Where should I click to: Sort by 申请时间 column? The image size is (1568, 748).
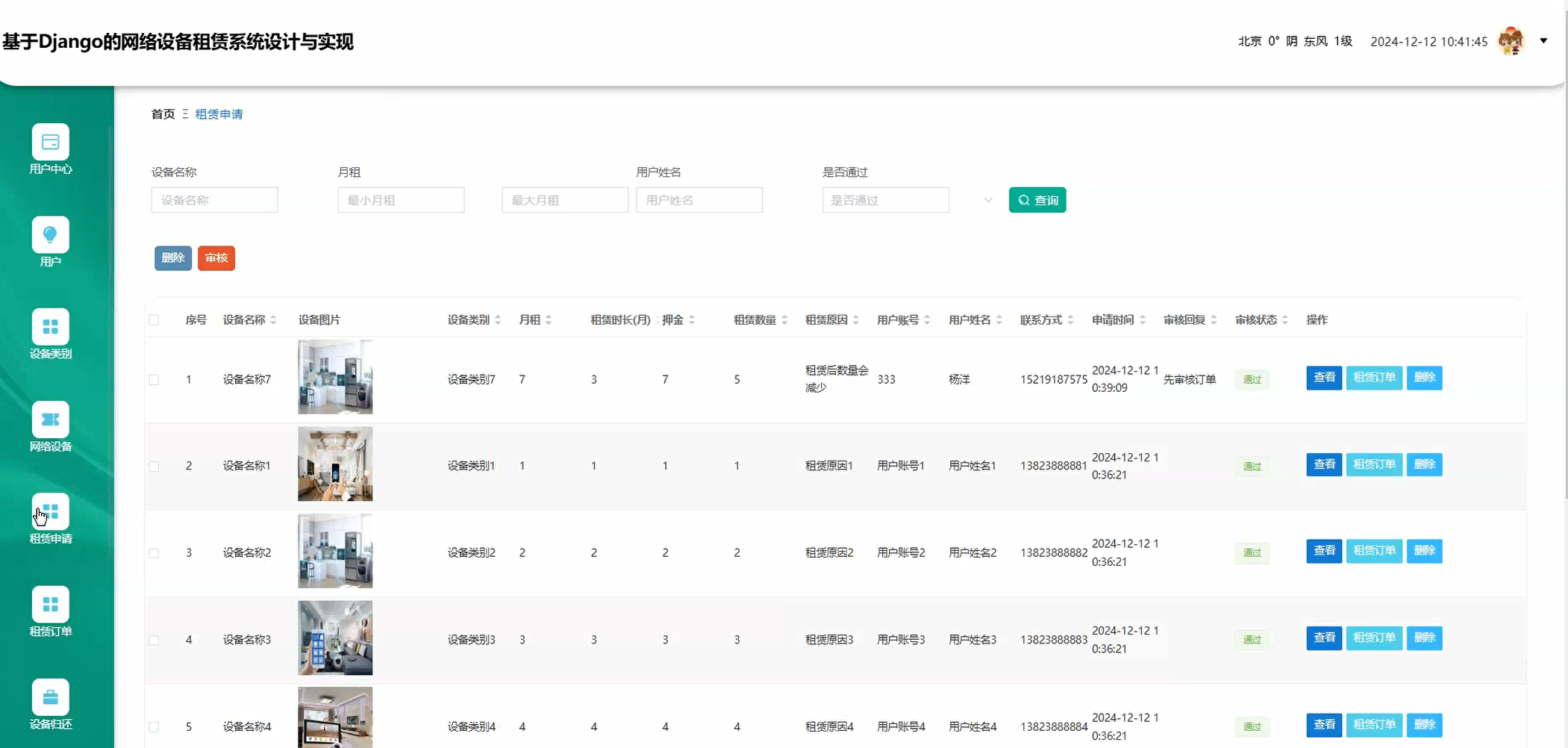pos(1142,320)
